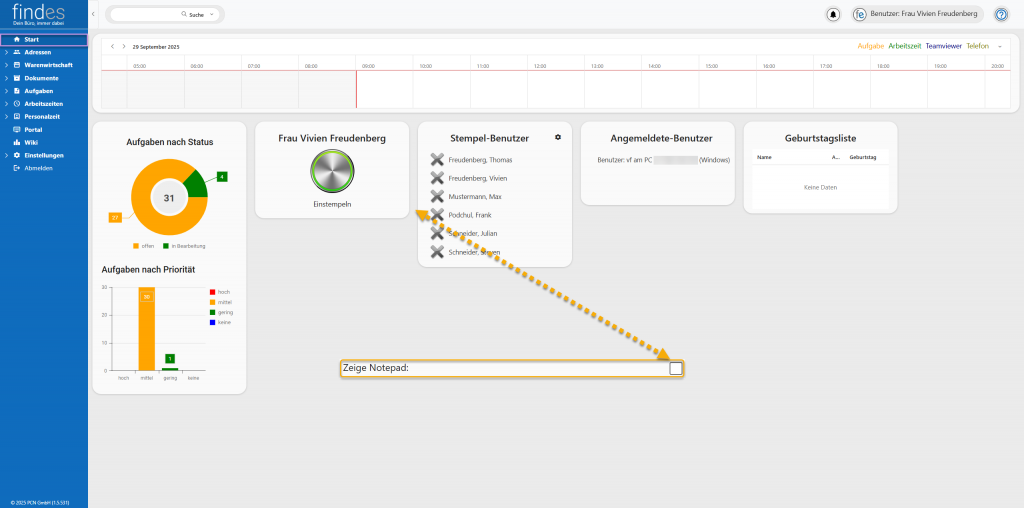Expand the Warenwirtschaft sidebar section

tap(5, 65)
